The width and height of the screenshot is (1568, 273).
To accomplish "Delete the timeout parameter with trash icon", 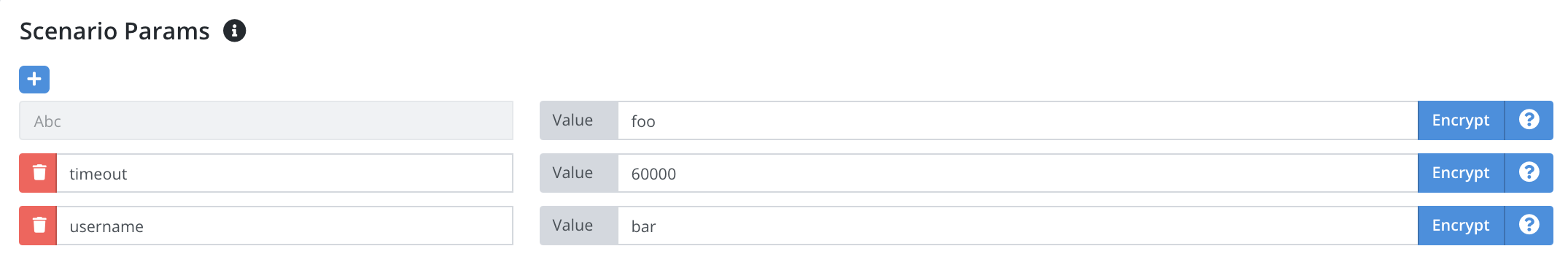I will [38, 173].
